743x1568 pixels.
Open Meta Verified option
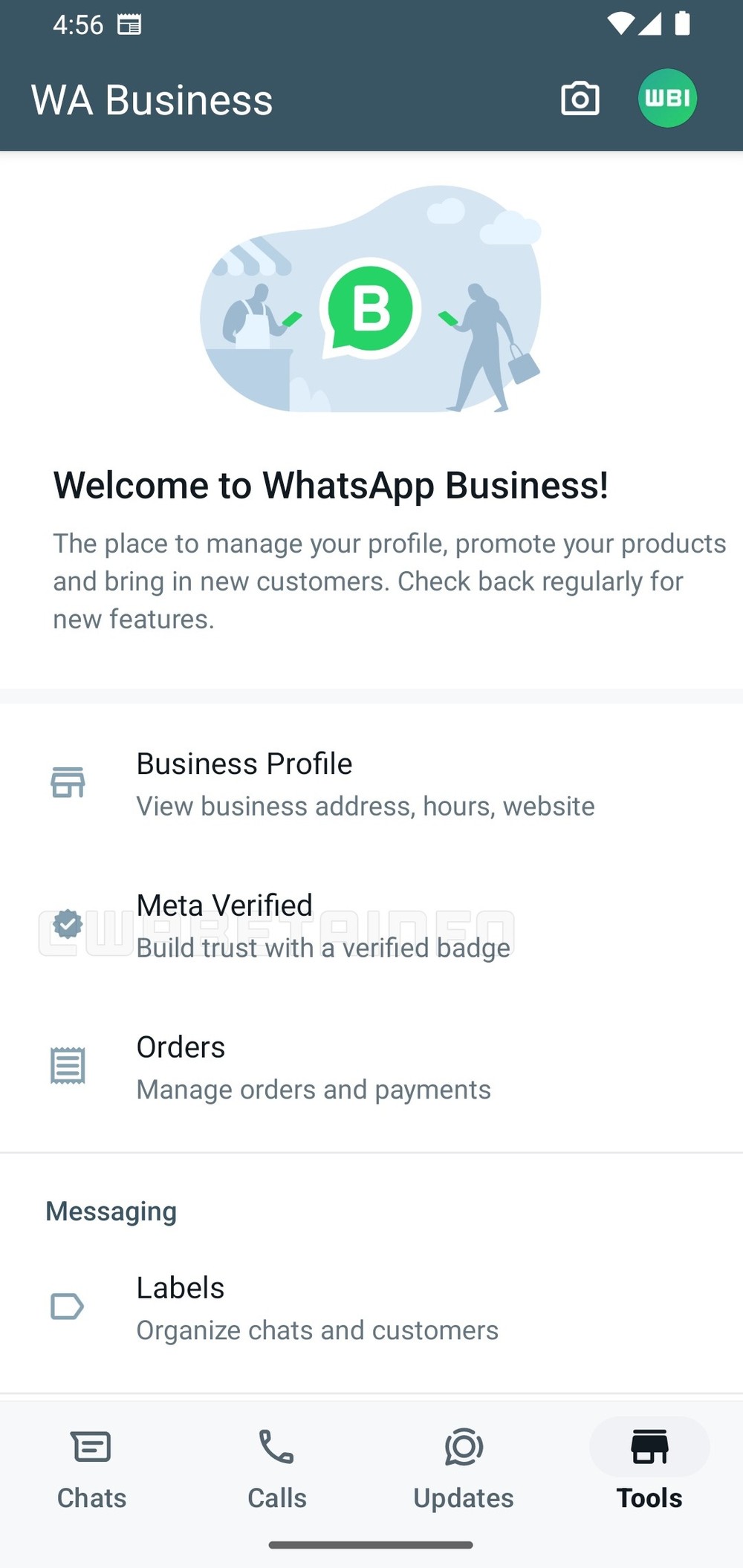[323, 925]
